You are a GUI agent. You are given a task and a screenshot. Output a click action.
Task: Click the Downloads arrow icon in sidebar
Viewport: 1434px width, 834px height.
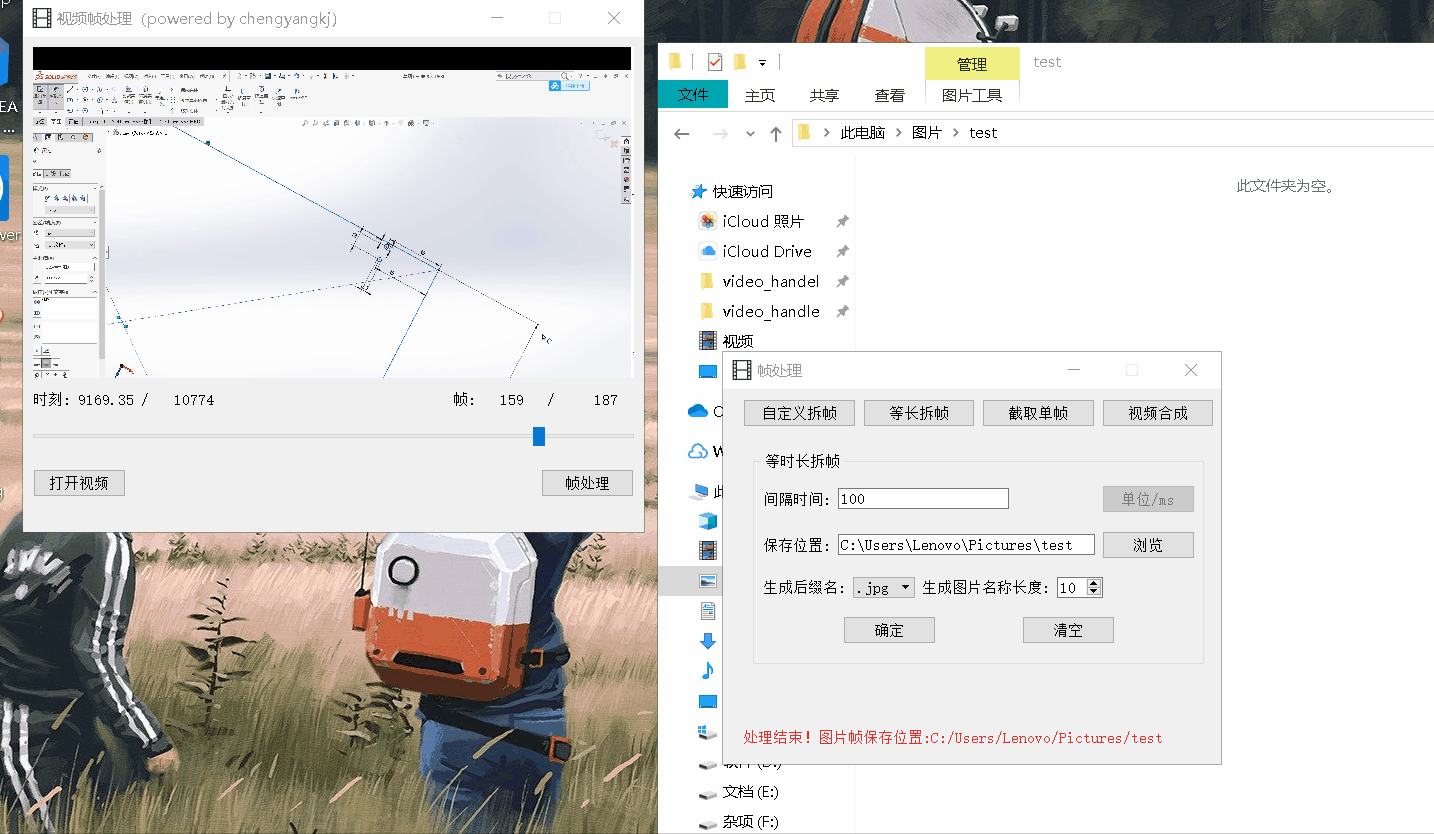708,641
